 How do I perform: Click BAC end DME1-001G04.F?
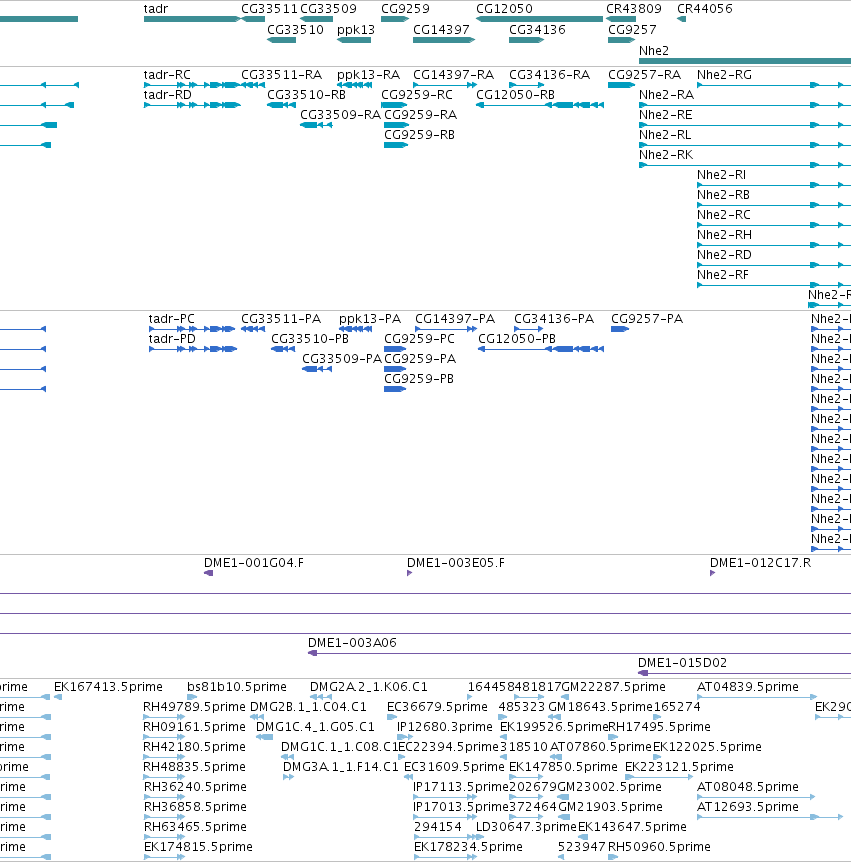pyautogui.click(x=254, y=563)
